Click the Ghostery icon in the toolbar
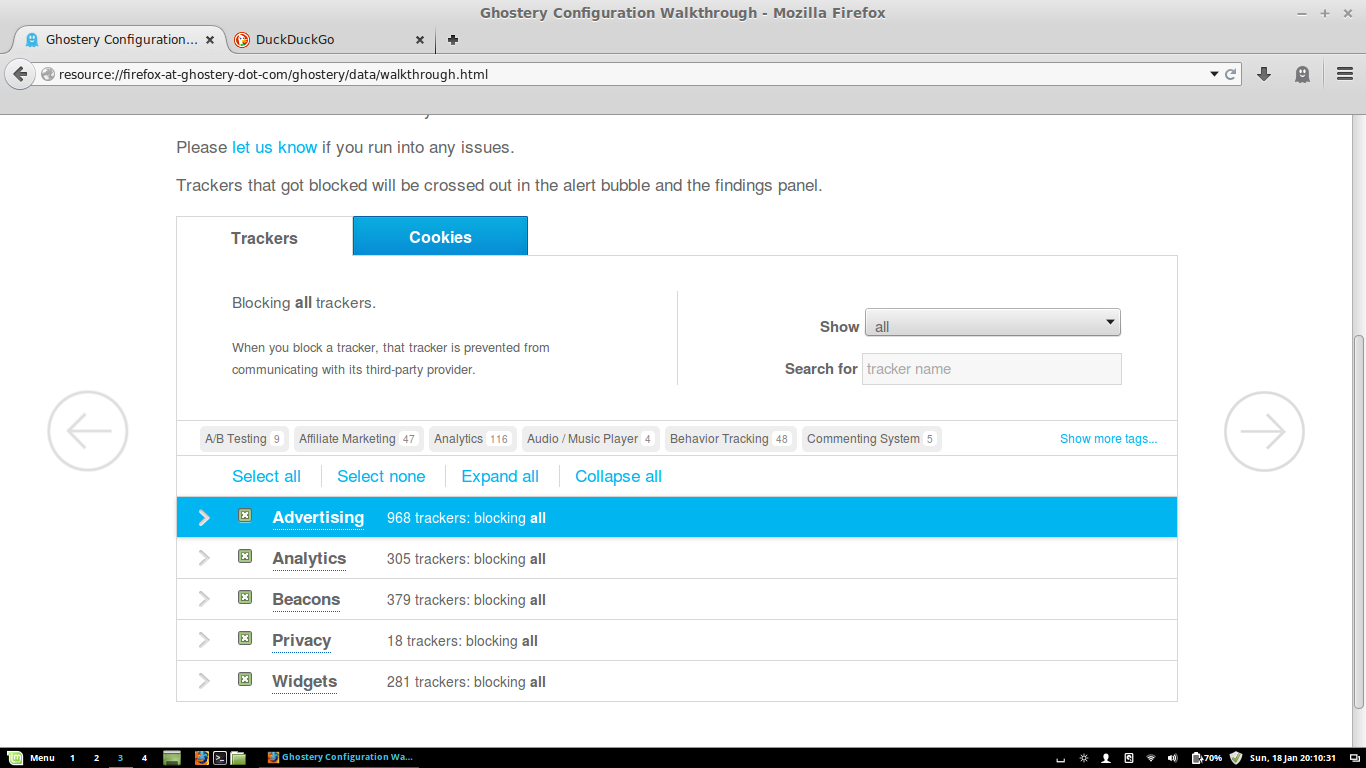The width and height of the screenshot is (1366, 768). pyautogui.click(x=1301, y=73)
